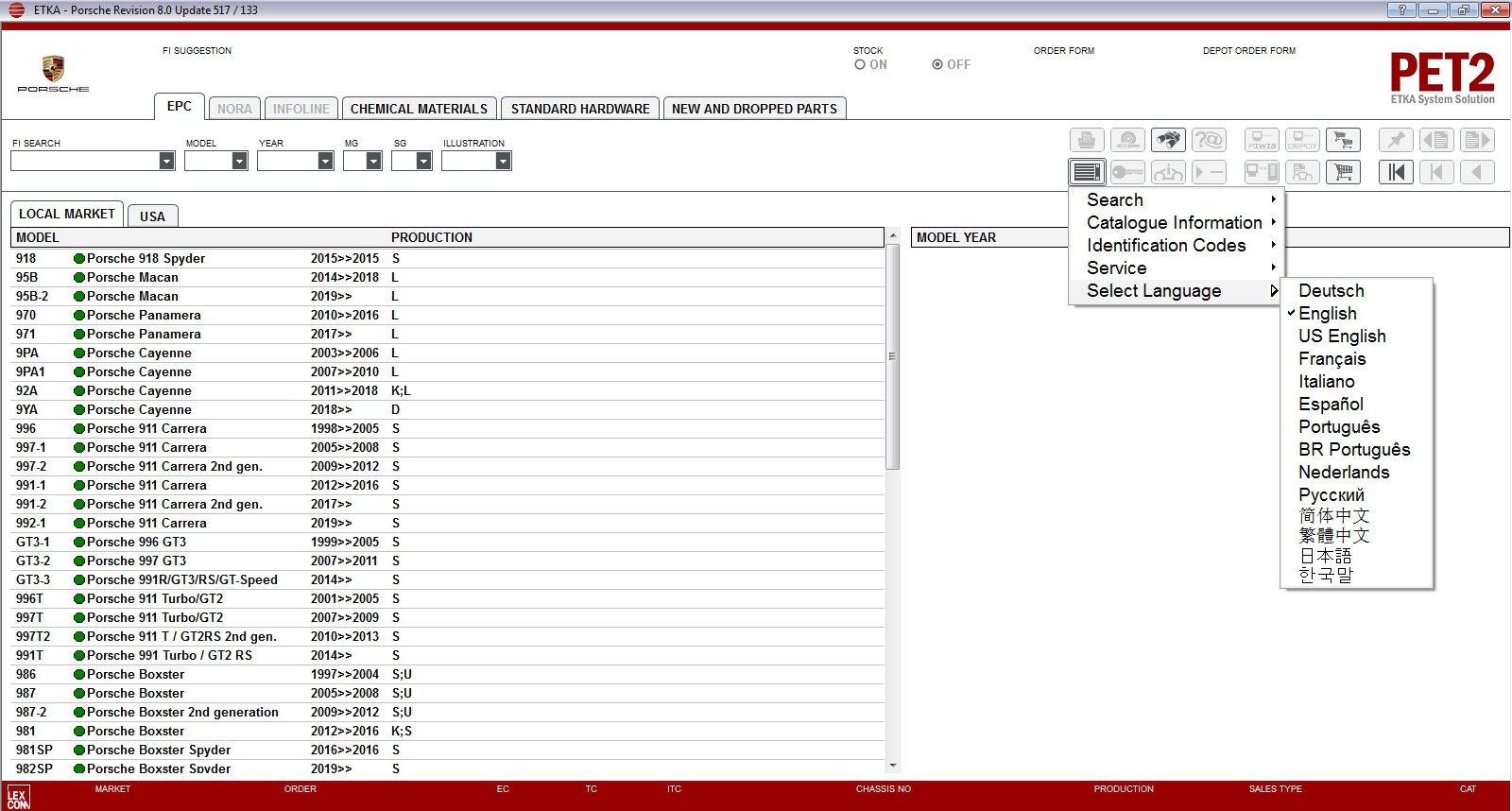Open the YEAR dropdown

[x=325, y=162]
